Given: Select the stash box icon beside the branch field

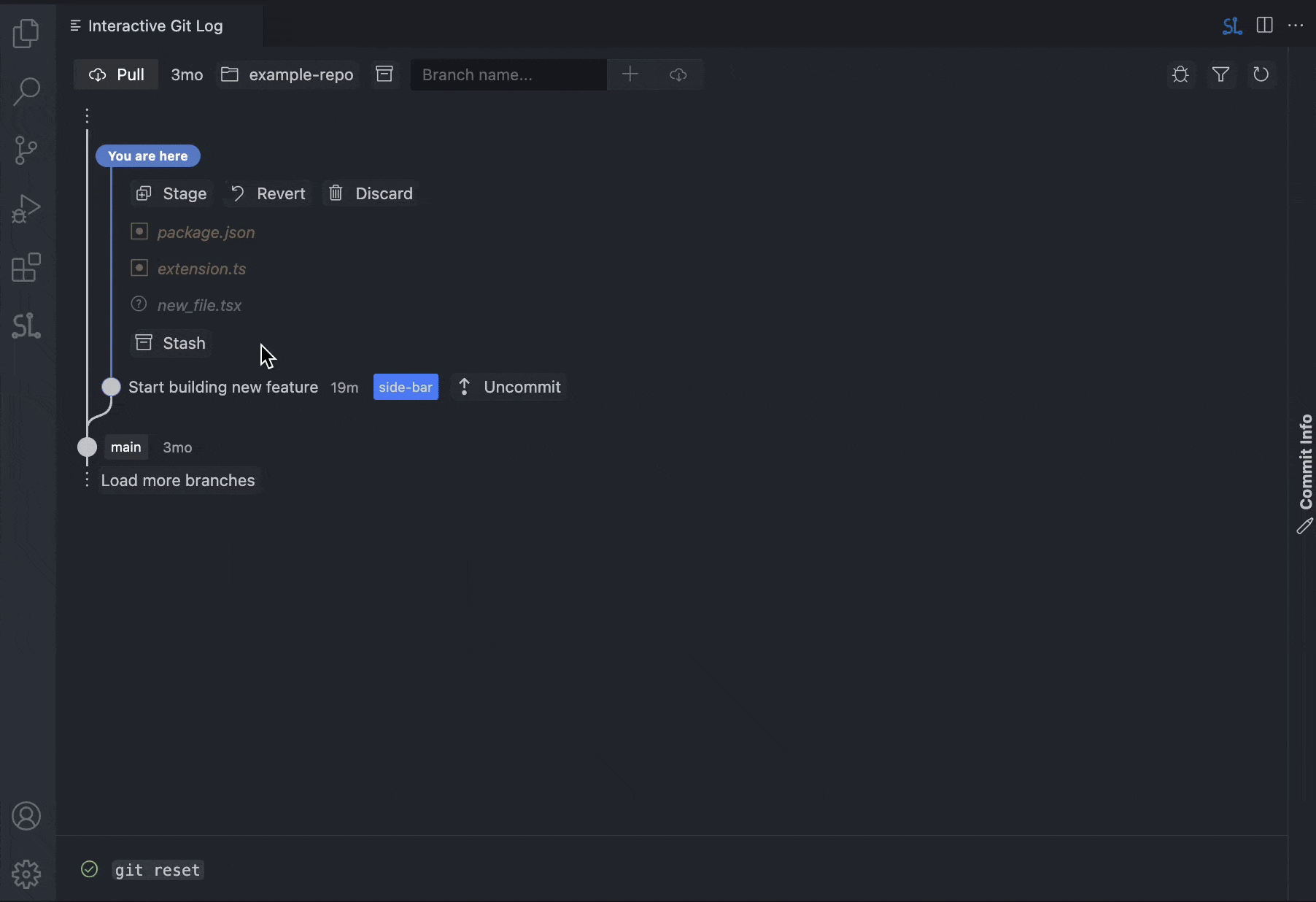Looking at the screenshot, I should point(385,74).
